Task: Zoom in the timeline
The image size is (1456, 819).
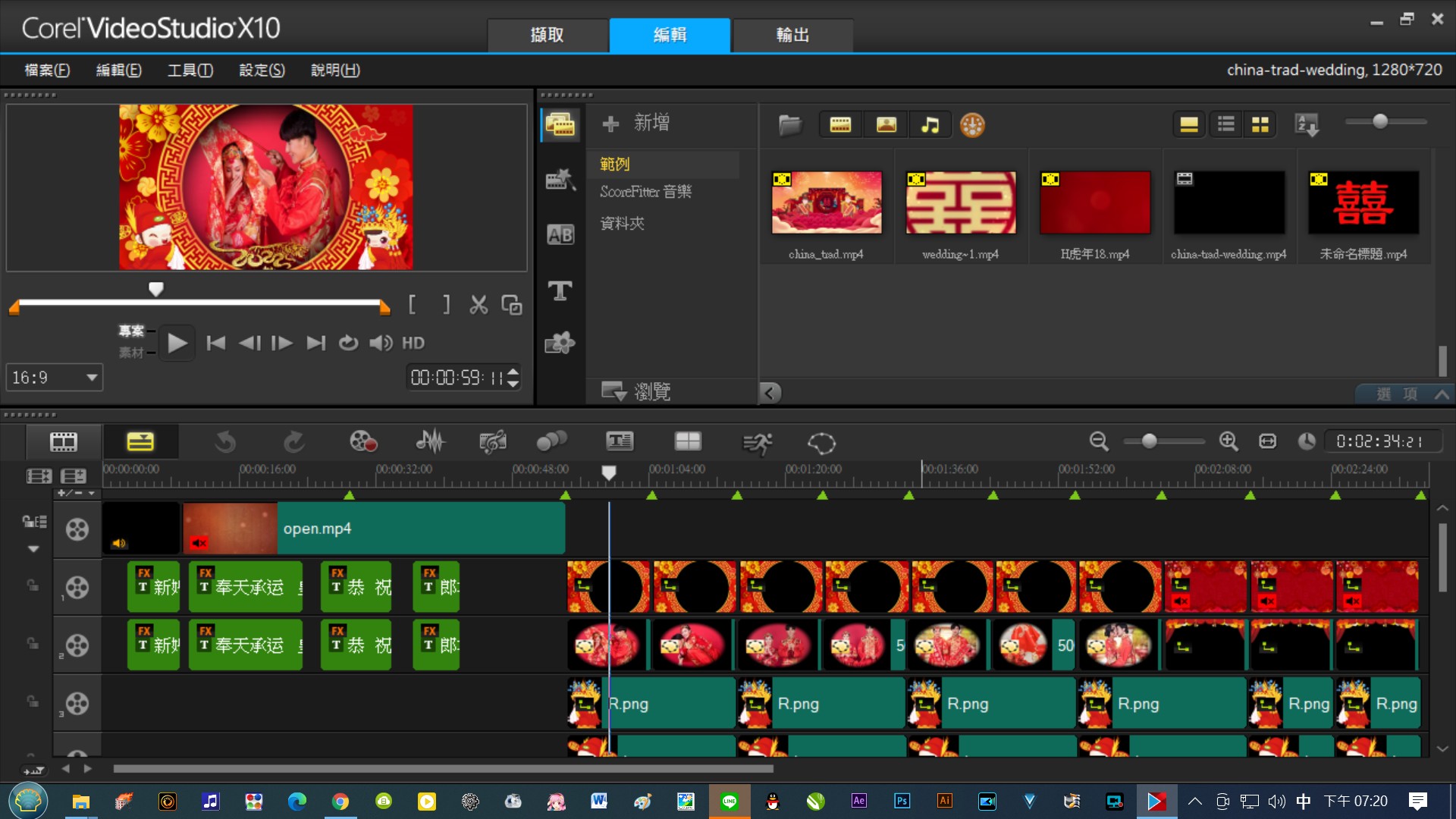Action: click(1228, 441)
